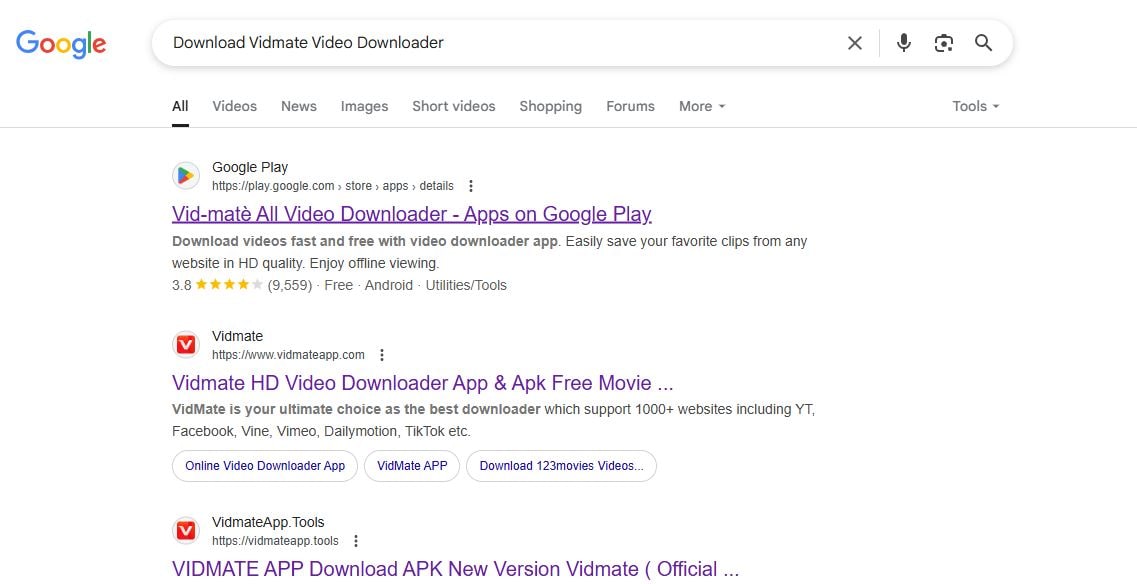The image size is (1137, 584).
Task: Open VIDMATE APP Download APK New Version link
Action: coord(455,569)
